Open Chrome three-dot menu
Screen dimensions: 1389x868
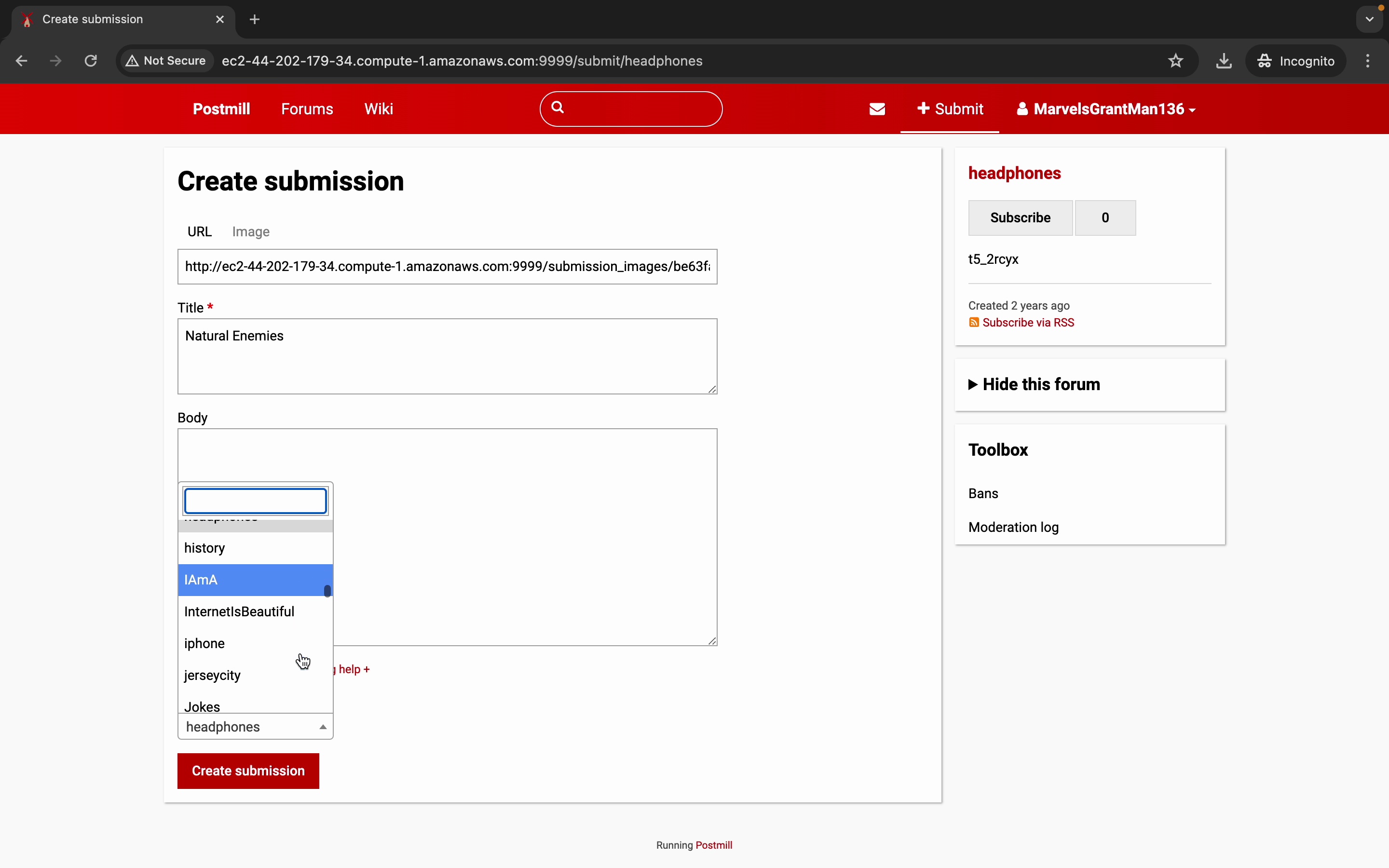[x=1368, y=61]
